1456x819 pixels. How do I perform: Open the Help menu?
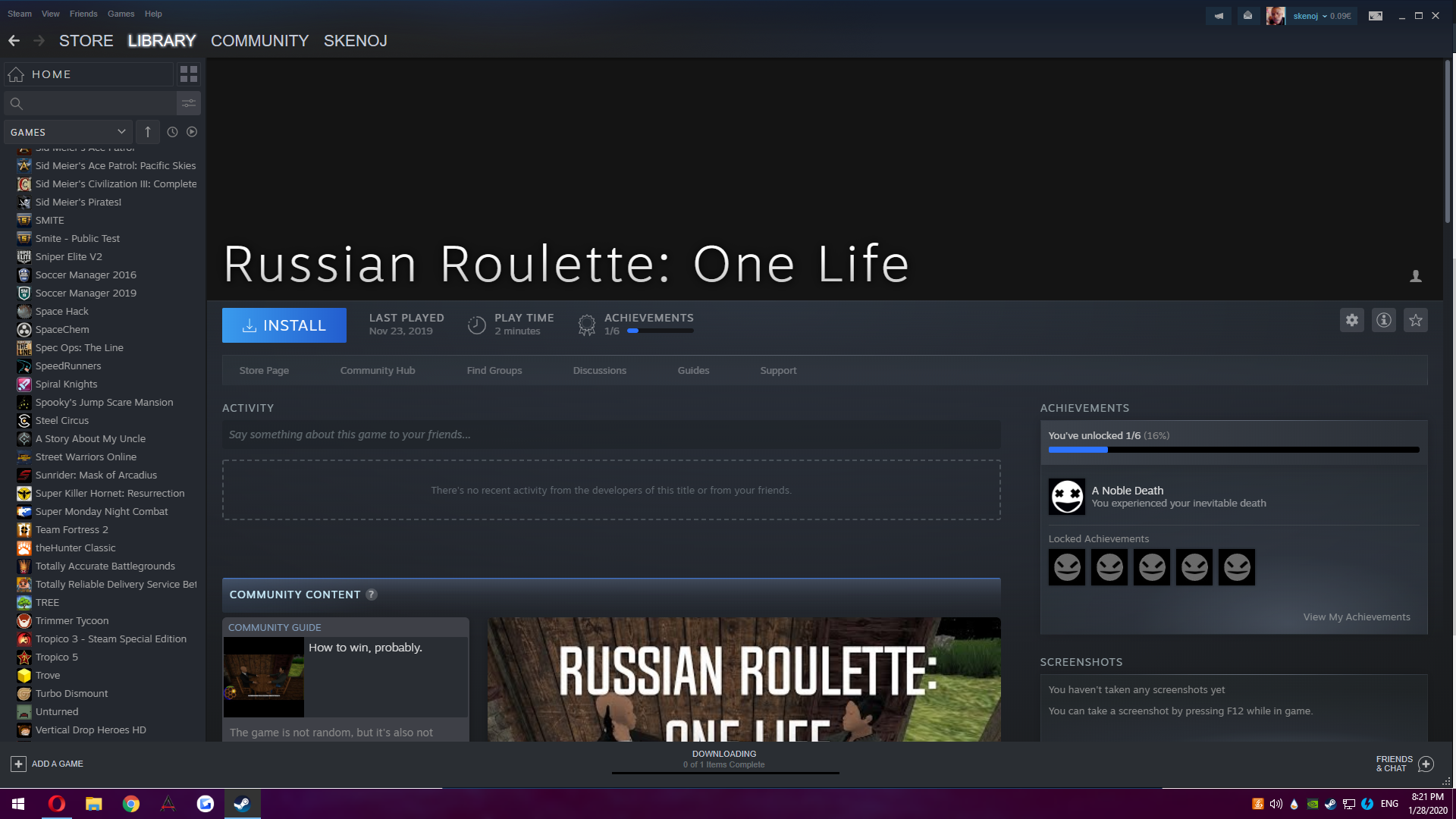[x=153, y=14]
